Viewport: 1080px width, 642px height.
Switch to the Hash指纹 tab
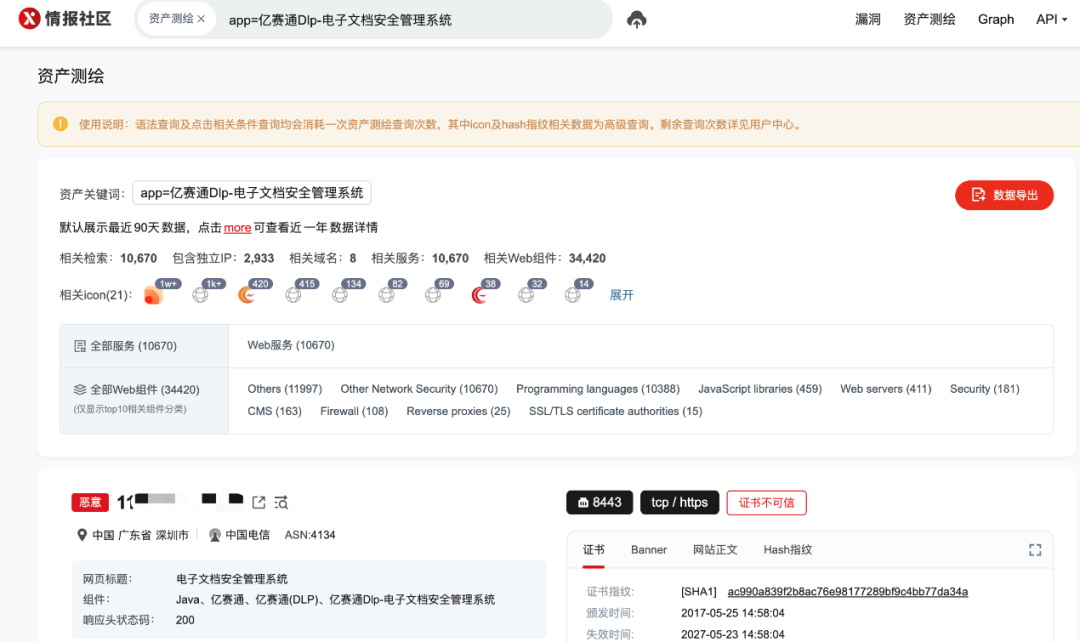(x=787, y=550)
